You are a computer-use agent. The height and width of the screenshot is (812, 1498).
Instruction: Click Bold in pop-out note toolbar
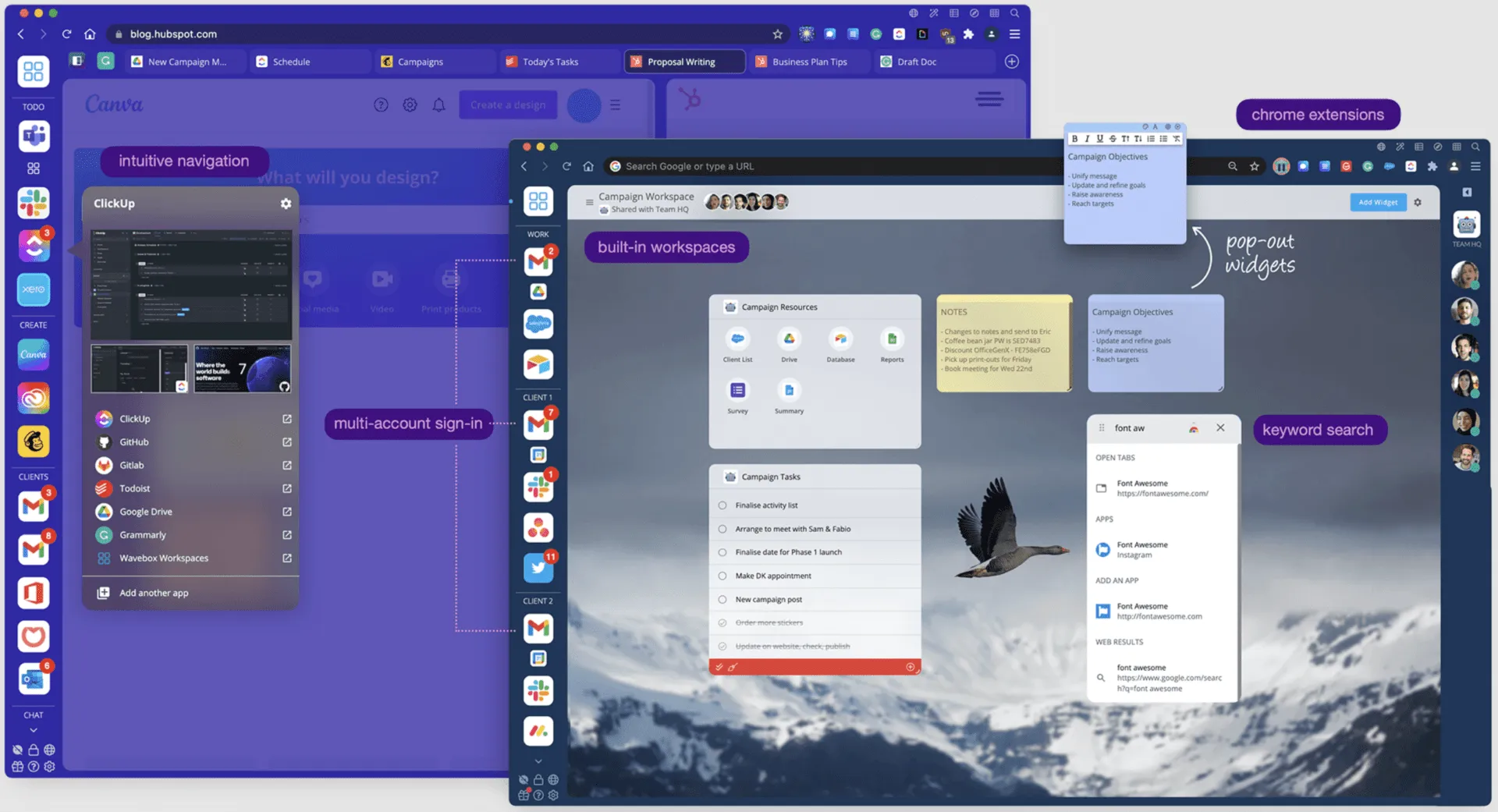[x=1075, y=139]
